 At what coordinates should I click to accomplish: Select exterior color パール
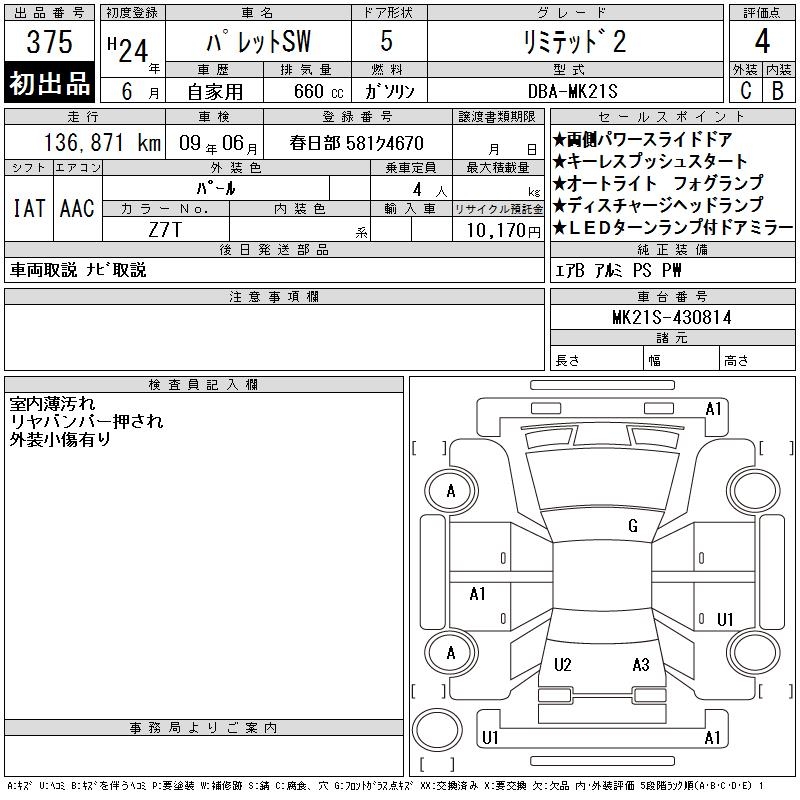(216, 188)
